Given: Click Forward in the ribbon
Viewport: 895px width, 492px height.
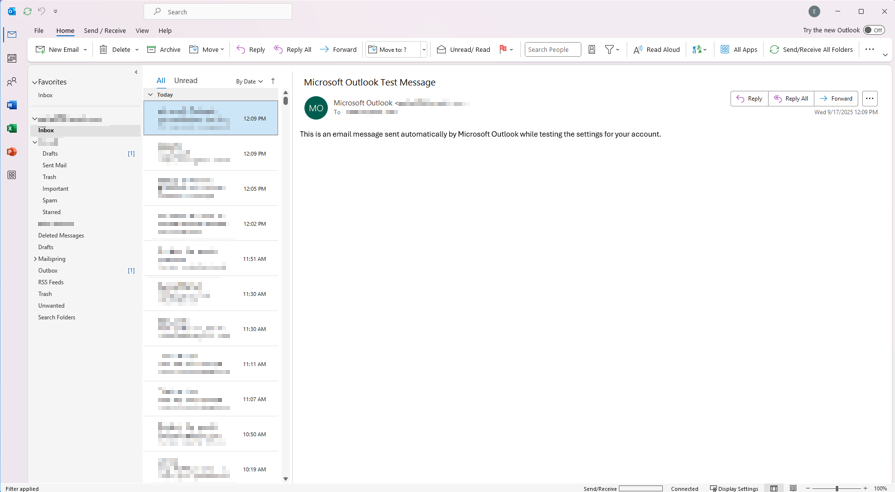Looking at the screenshot, I should coord(338,50).
